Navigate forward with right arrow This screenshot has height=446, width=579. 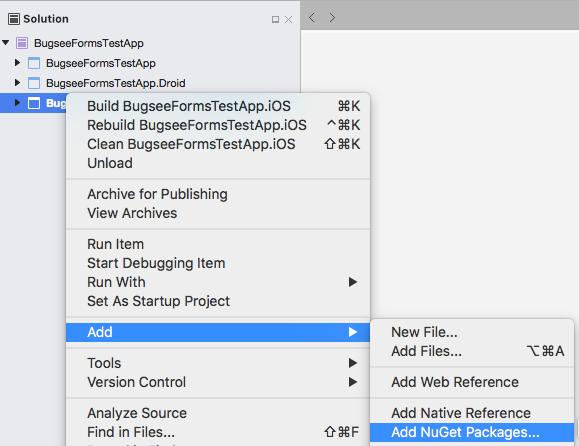(332, 17)
